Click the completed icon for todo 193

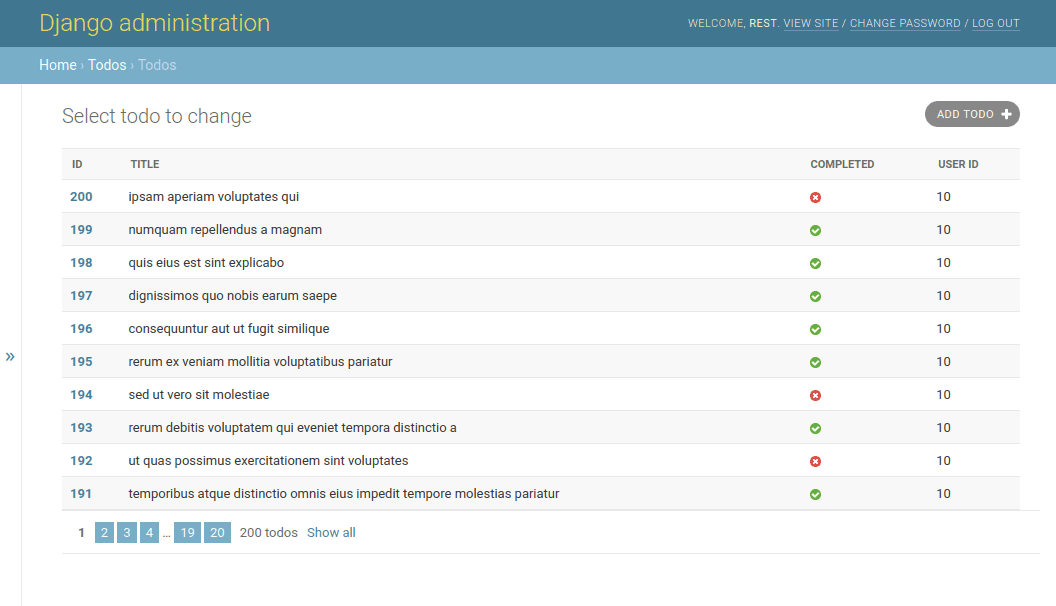point(815,427)
